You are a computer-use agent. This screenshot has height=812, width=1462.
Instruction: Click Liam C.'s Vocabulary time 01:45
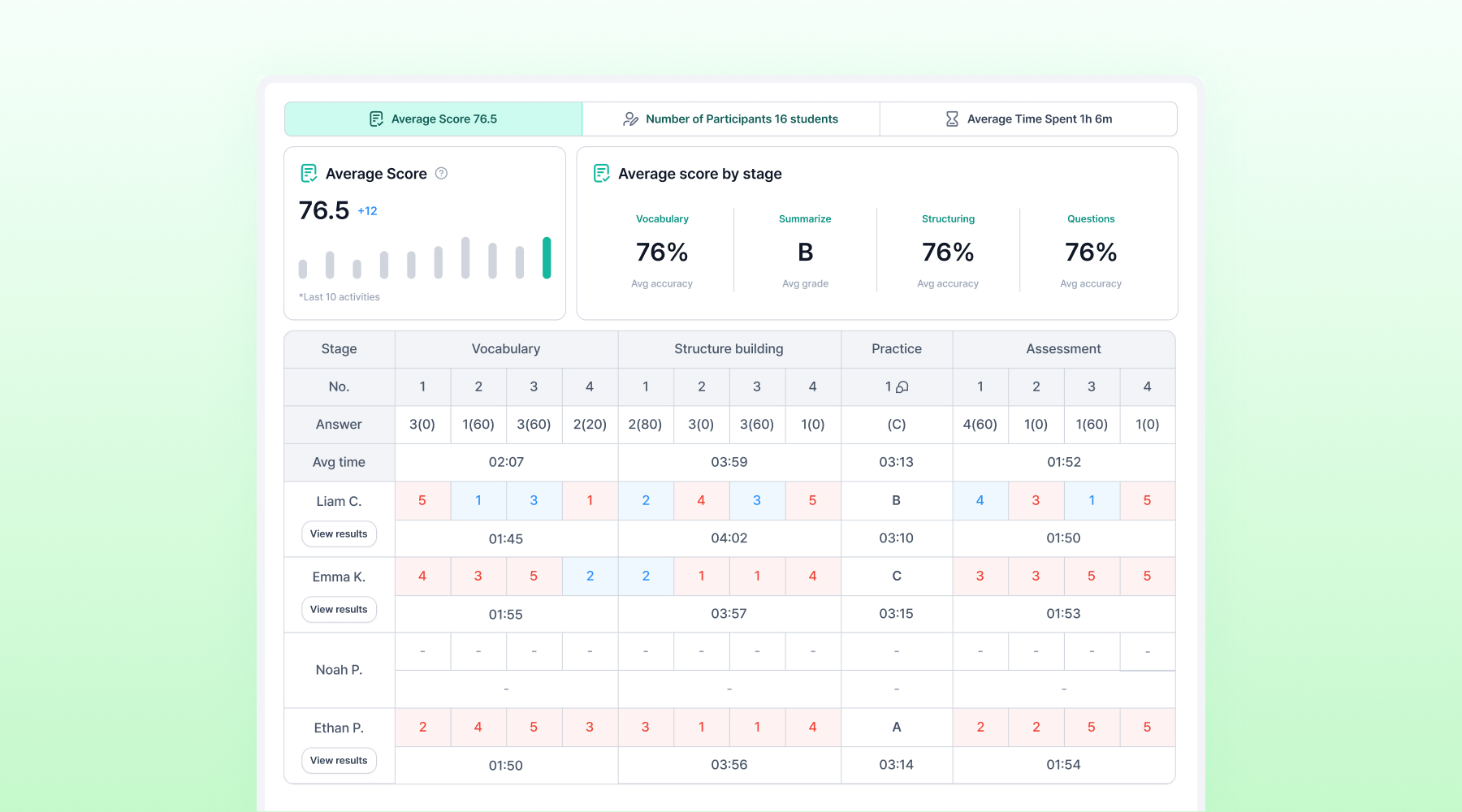click(x=506, y=539)
